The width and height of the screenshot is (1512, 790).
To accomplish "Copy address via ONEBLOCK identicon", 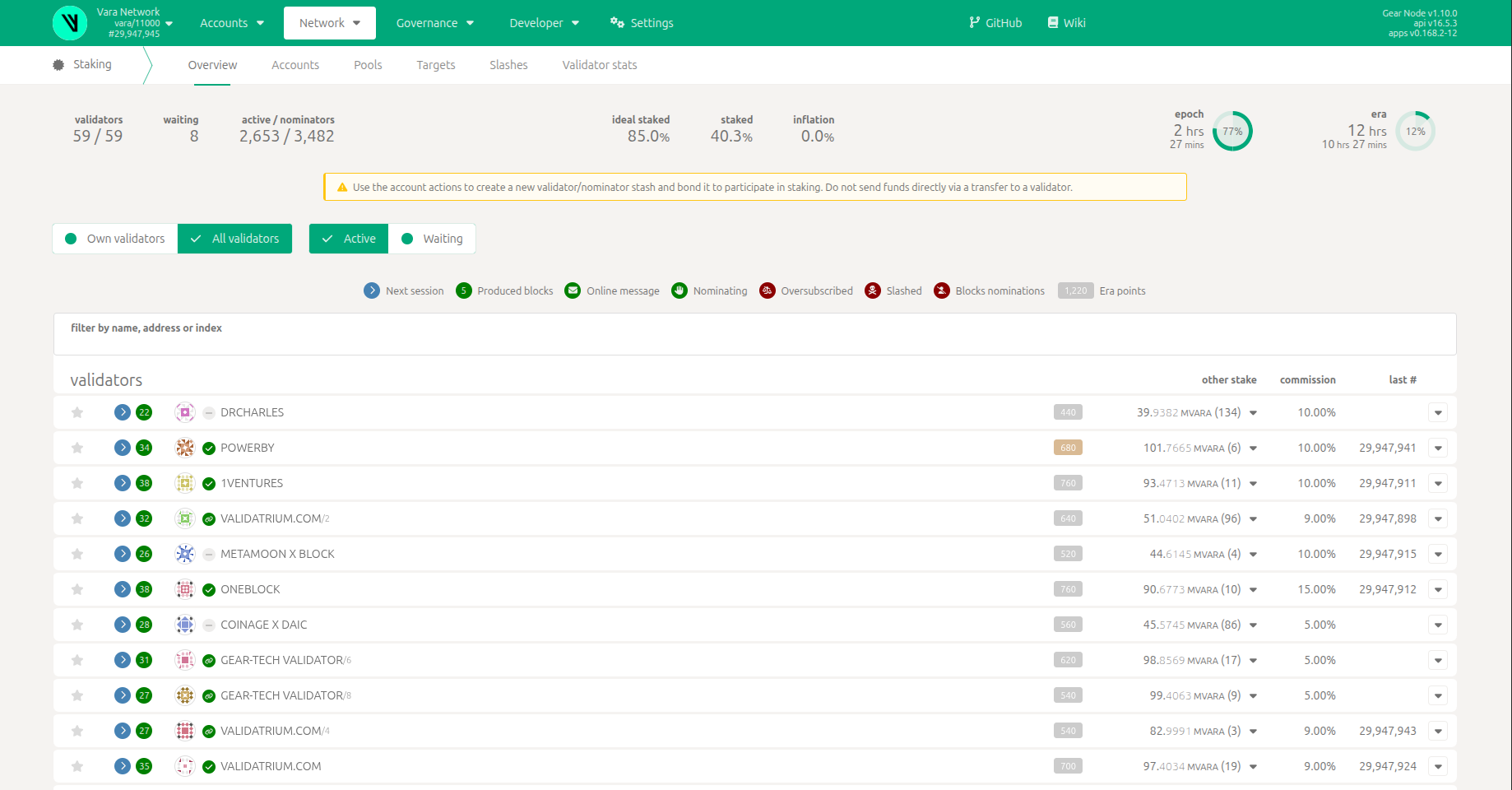I will click(x=185, y=589).
